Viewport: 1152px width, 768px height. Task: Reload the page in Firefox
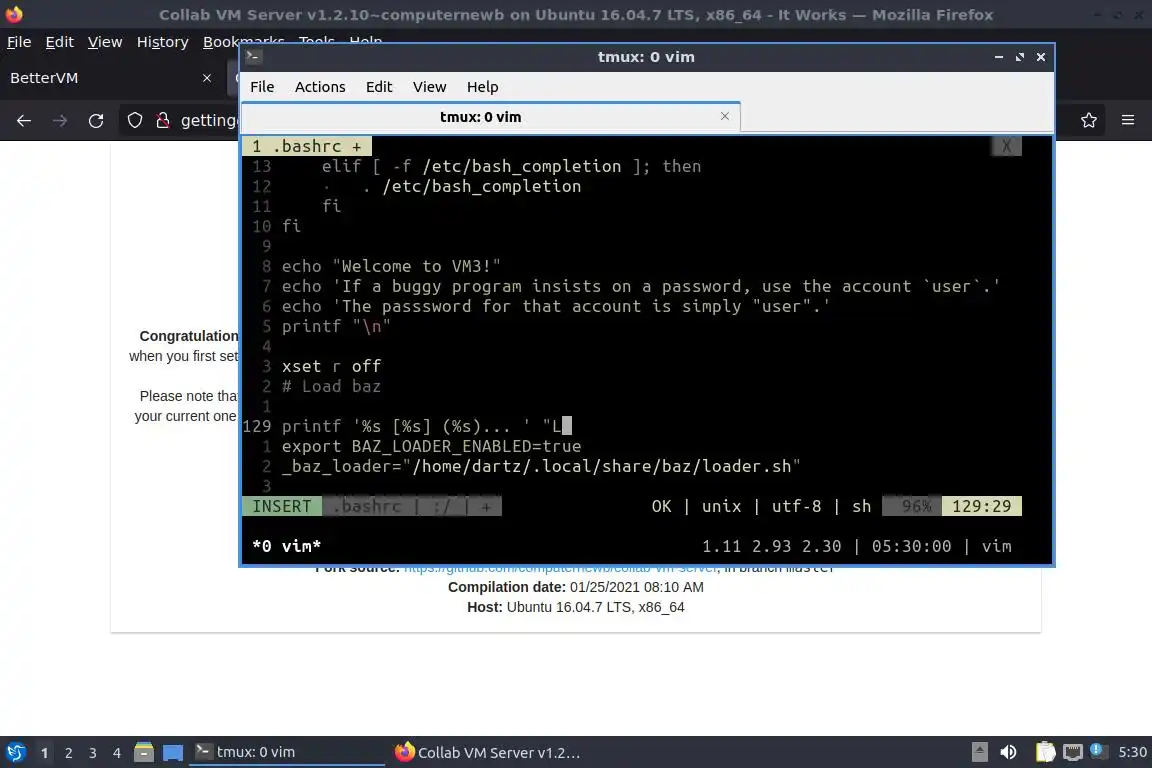[96, 121]
